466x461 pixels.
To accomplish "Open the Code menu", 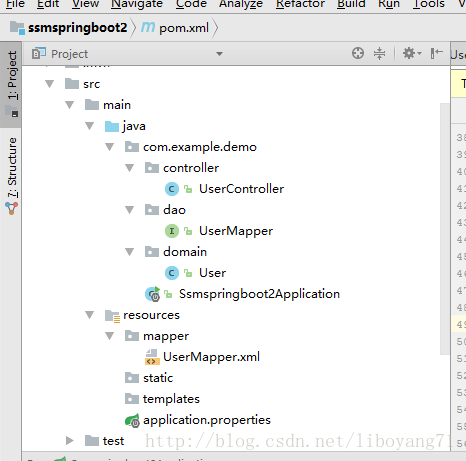I will [191, 4].
